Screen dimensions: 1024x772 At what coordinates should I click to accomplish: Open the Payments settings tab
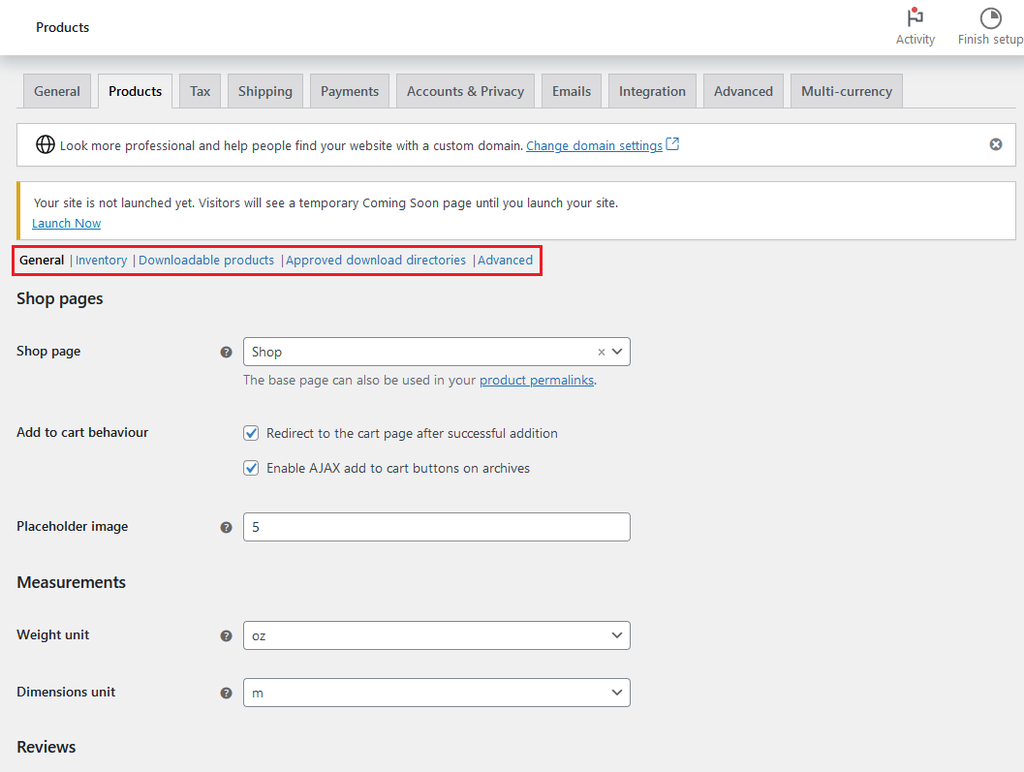point(349,91)
